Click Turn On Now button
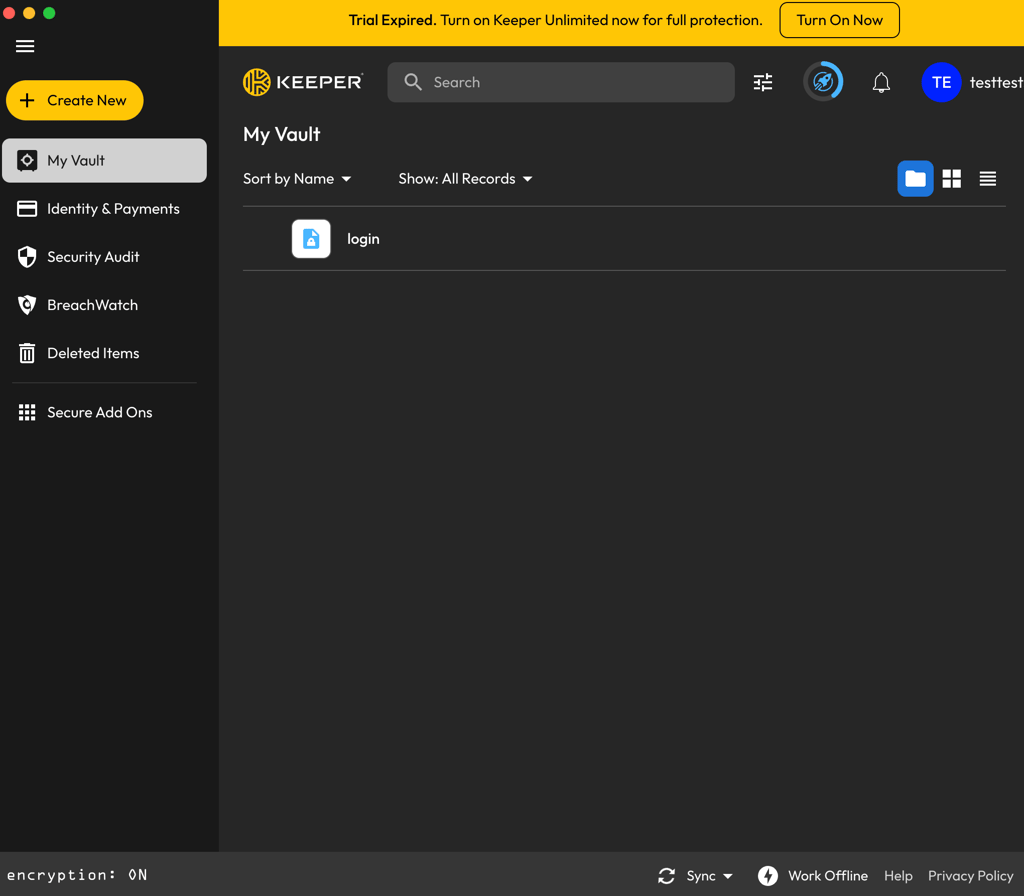The image size is (1024, 896). 839,20
